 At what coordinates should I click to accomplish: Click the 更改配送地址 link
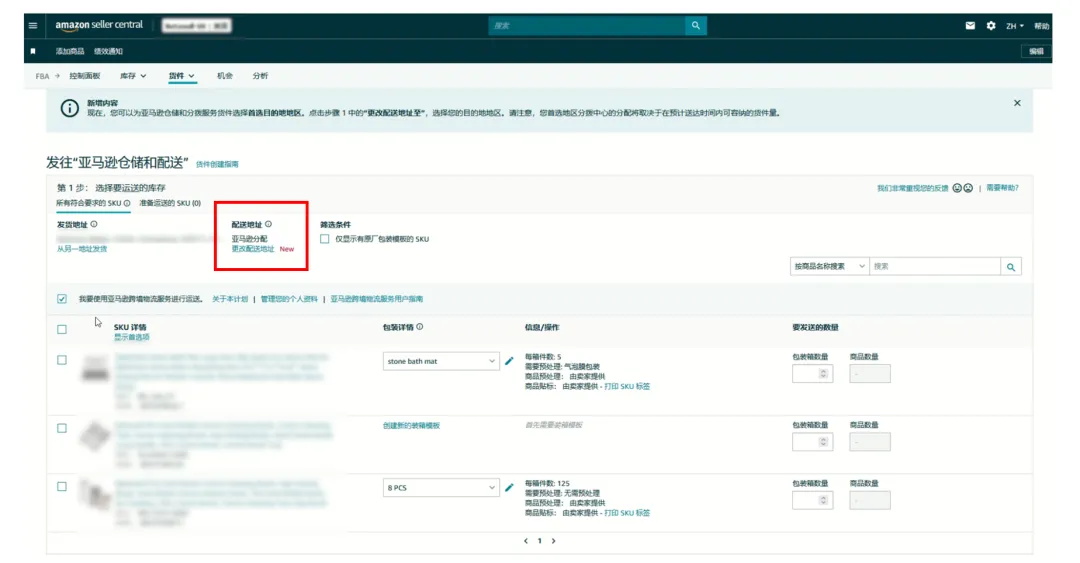pos(253,249)
